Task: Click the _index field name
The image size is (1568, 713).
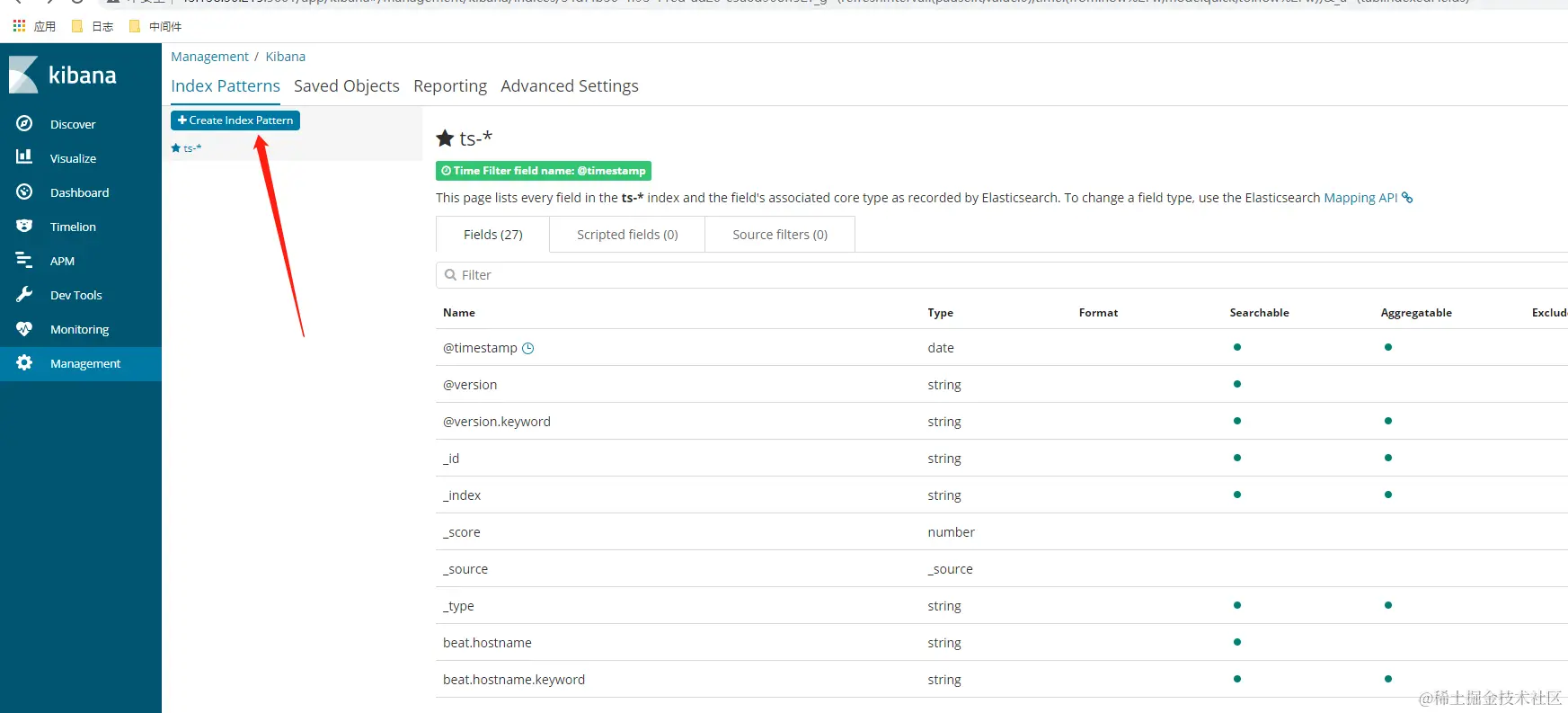Action: coord(462,495)
